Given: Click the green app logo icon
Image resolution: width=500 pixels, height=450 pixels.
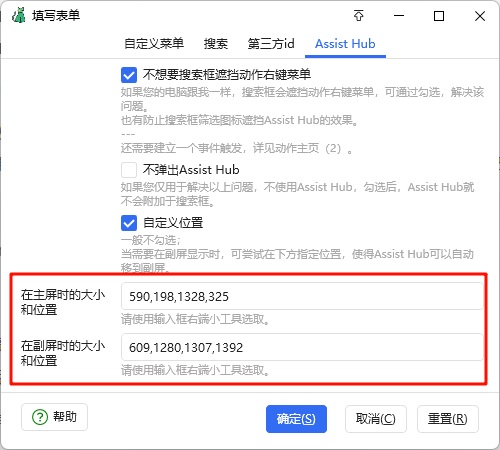Looking at the screenshot, I should click(19, 15).
